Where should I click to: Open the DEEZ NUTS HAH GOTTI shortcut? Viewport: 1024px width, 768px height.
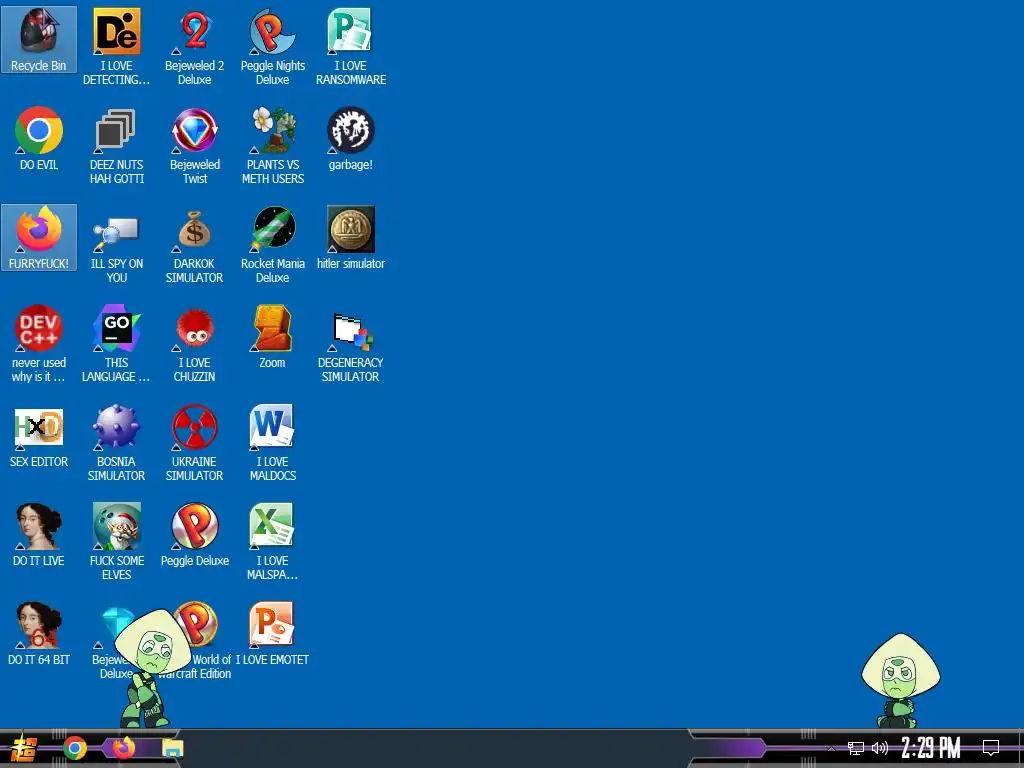tap(116, 145)
